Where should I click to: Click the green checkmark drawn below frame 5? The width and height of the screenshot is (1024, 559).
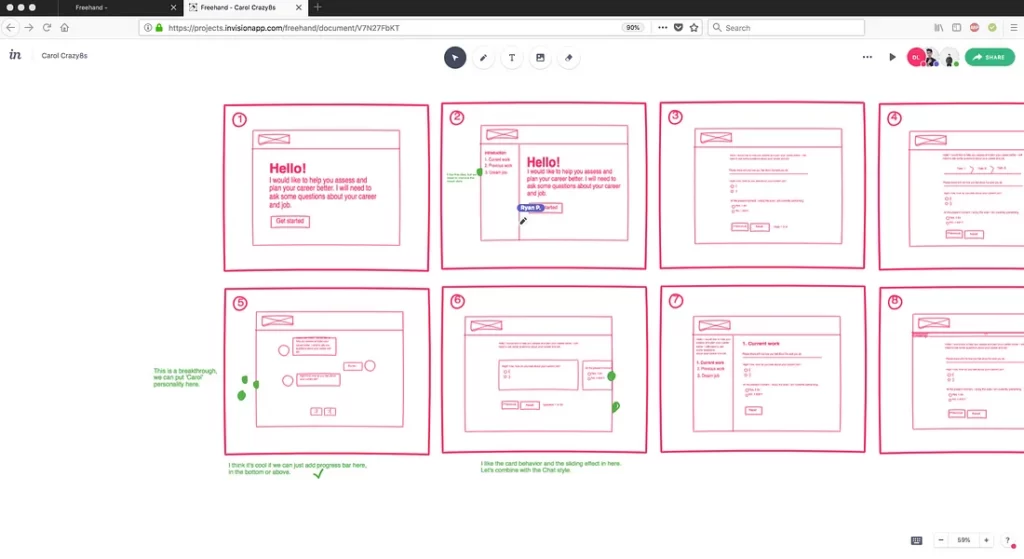(x=318, y=473)
